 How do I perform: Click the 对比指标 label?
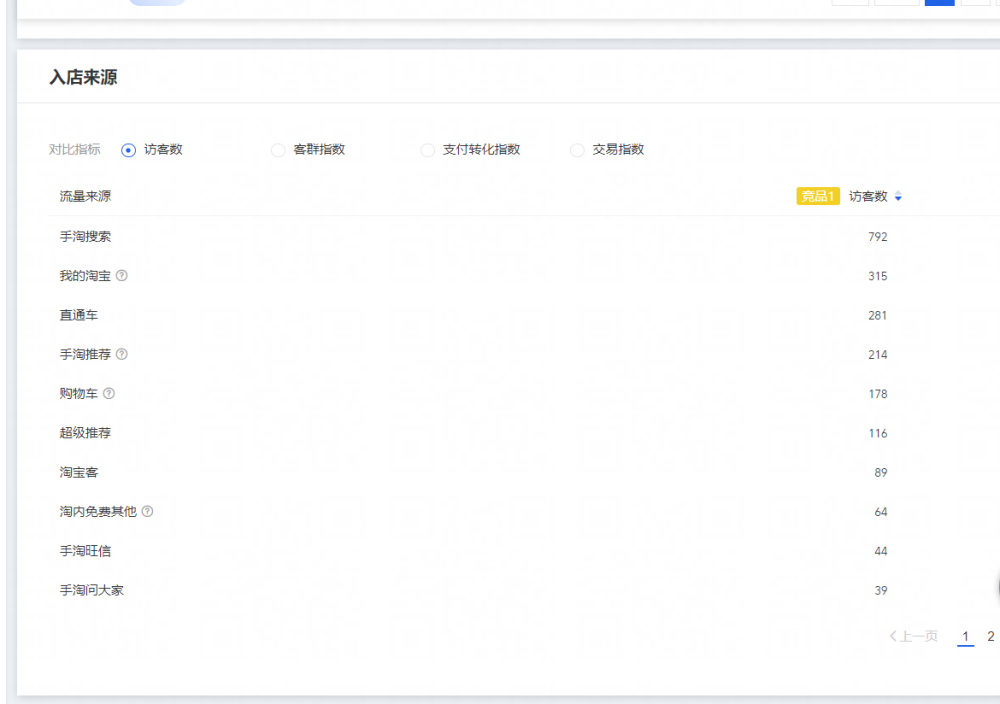pos(75,150)
